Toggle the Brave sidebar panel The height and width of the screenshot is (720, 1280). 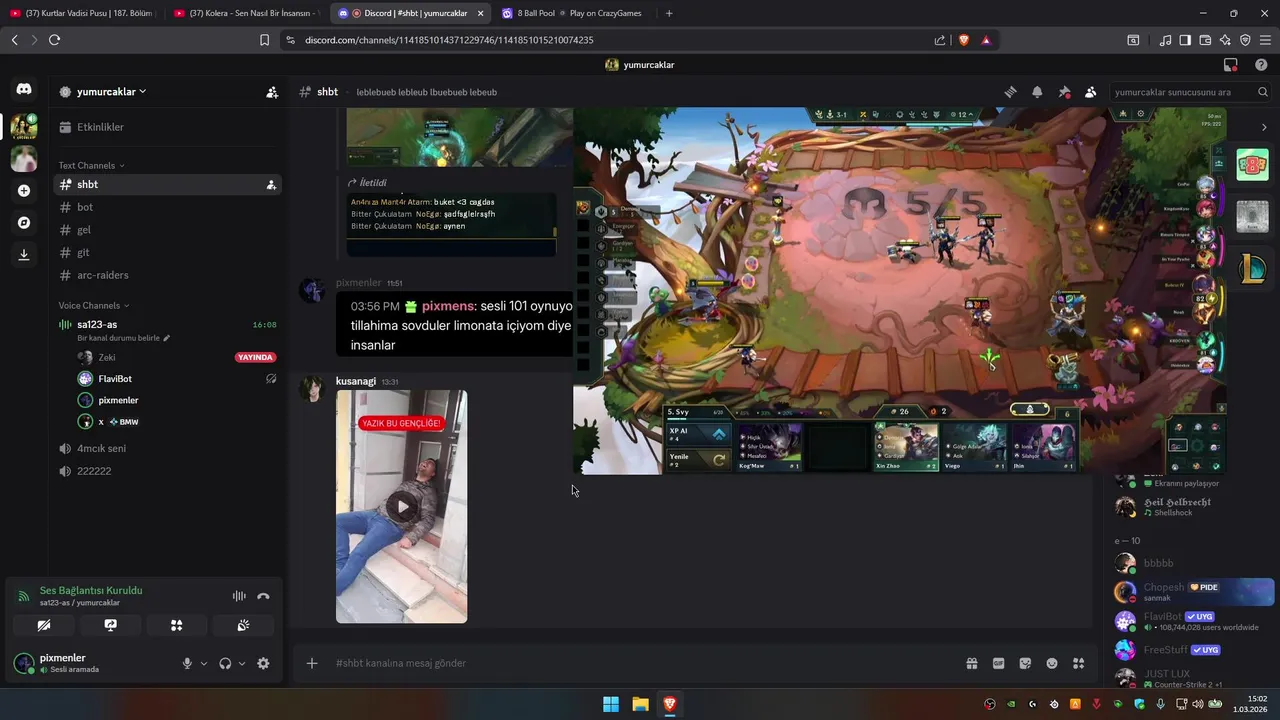pos(1185,40)
